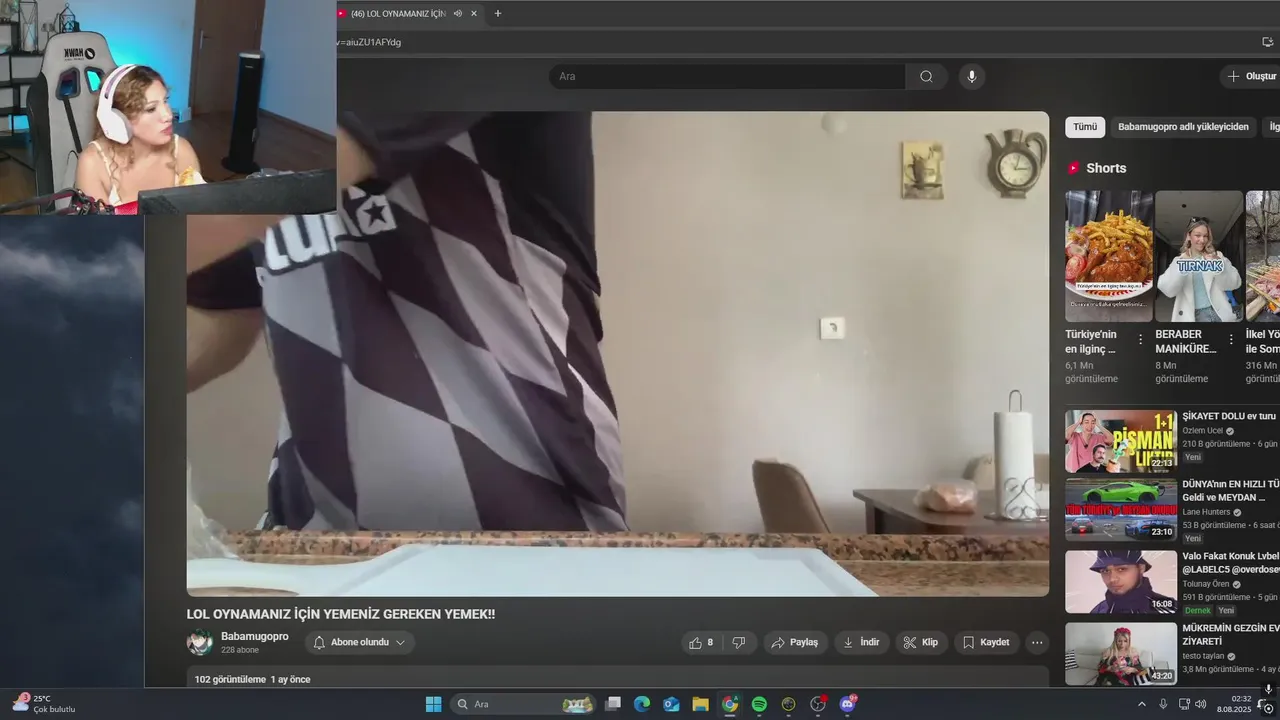This screenshot has height=720, width=1280.
Task: Open MÜKREMİN GEZGİN EV video thumbnail
Action: pyautogui.click(x=1121, y=654)
